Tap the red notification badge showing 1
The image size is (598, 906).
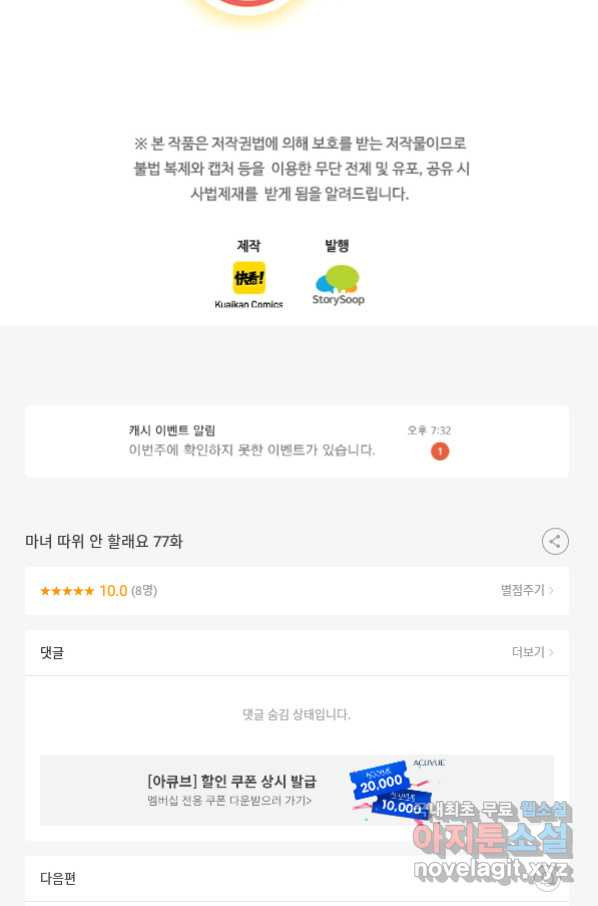(440, 451)
